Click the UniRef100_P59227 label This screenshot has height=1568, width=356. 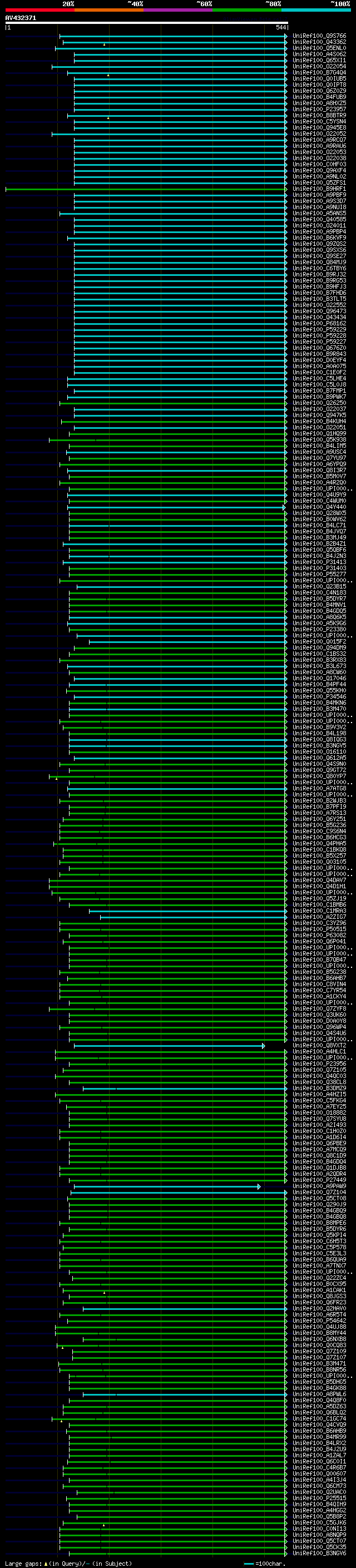pos(319,342)
